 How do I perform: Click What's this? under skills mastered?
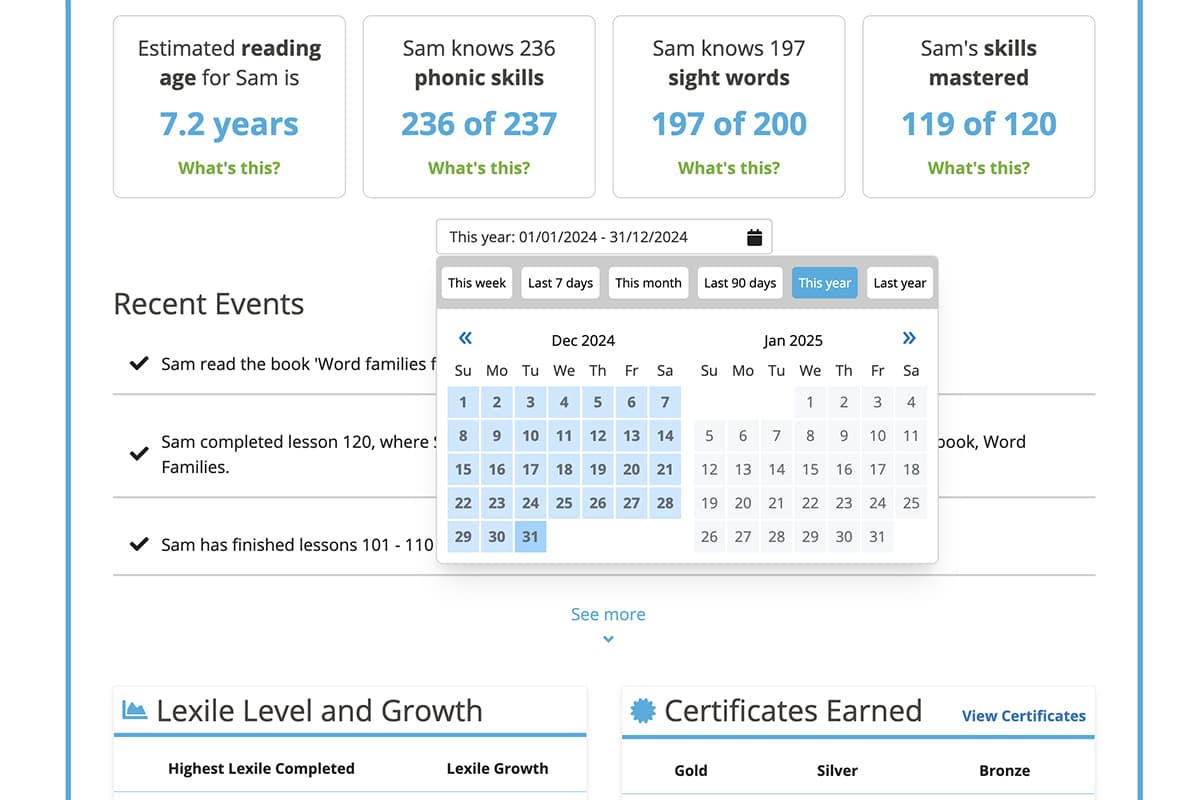(978, 167)
